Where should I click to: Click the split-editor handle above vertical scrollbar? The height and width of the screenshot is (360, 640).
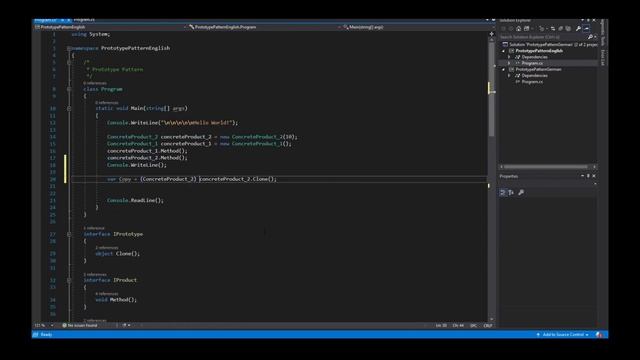click(492, 34)
